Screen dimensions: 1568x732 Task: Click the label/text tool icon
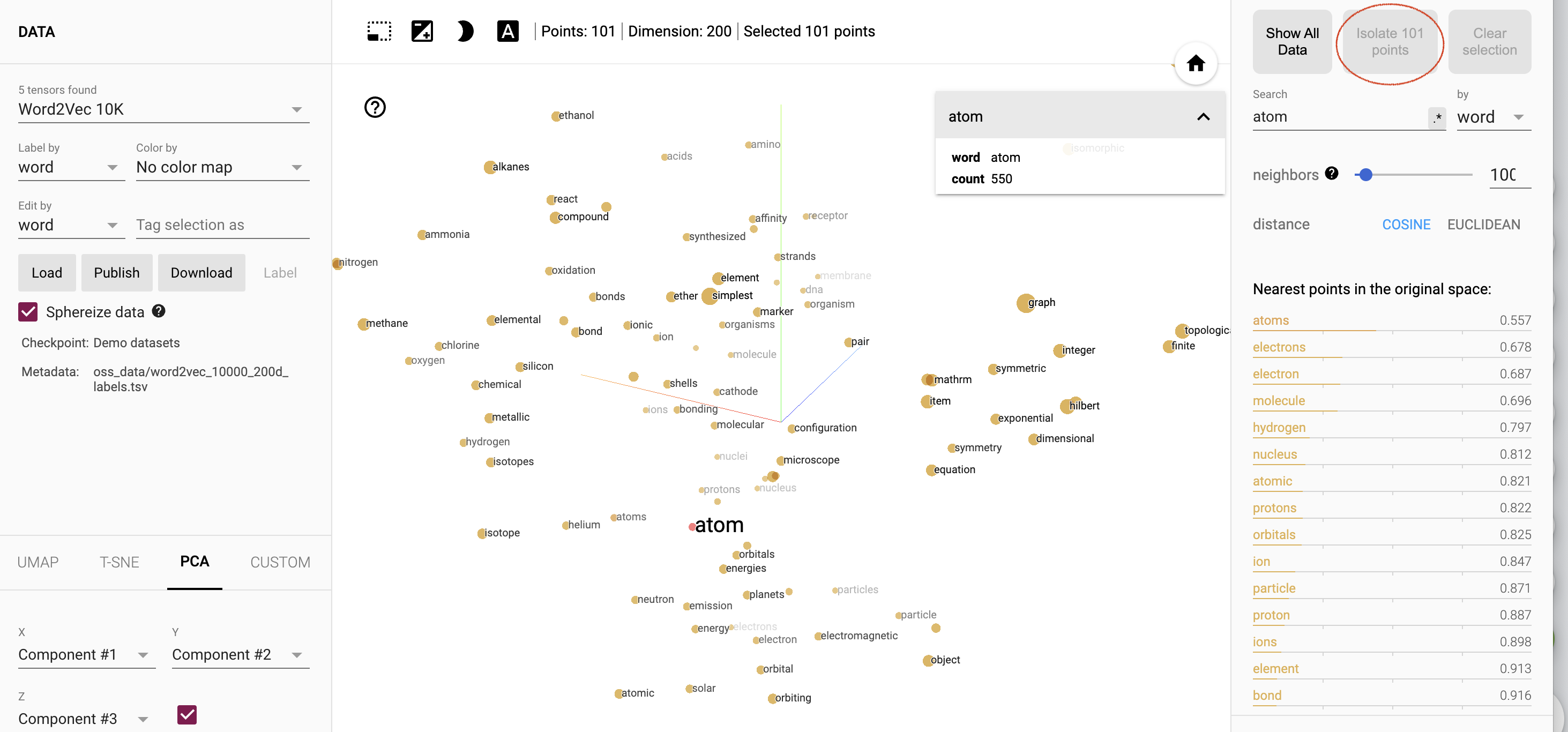click(509, 31)
